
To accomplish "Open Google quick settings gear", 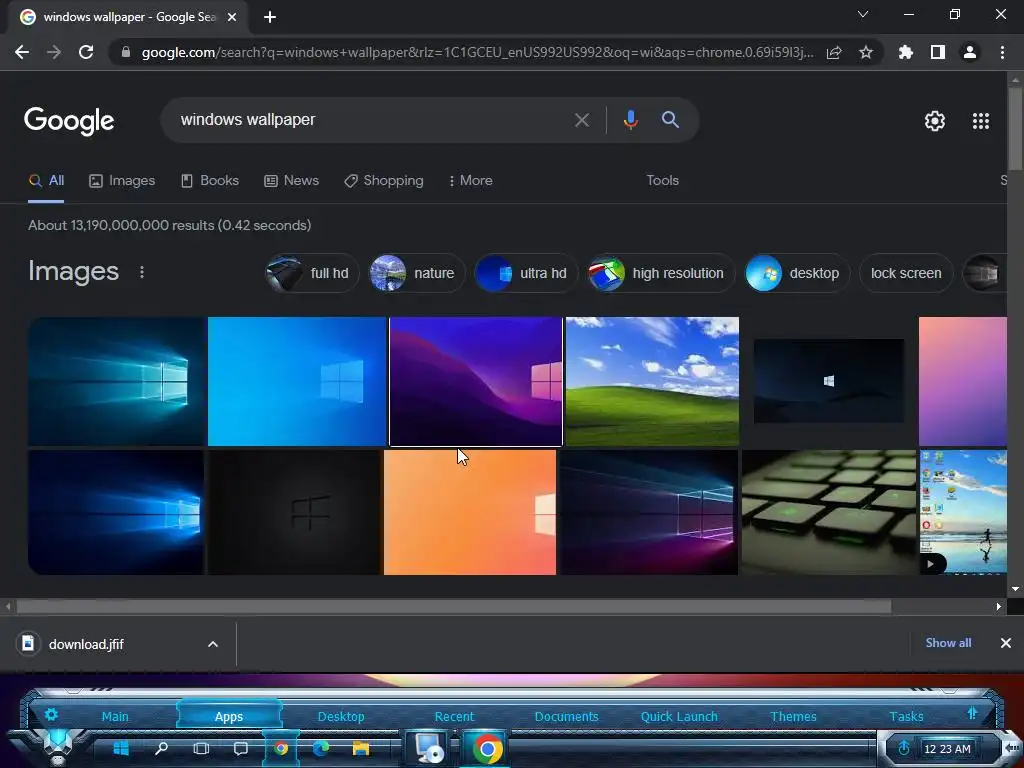I will (x=935, y=121).
